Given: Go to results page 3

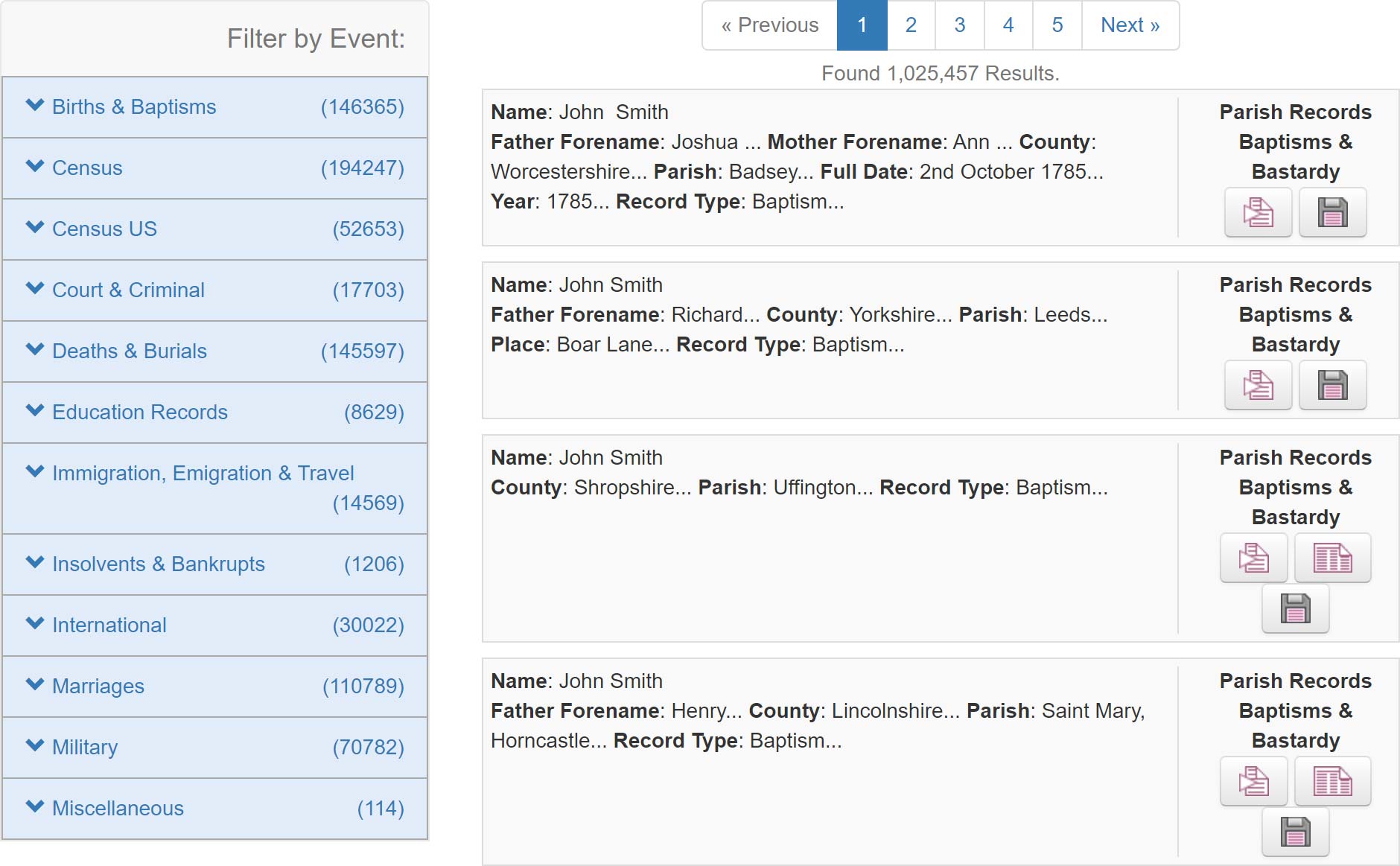Looking at the screenshot, I should pyautogui.click(x=960, y=25).
